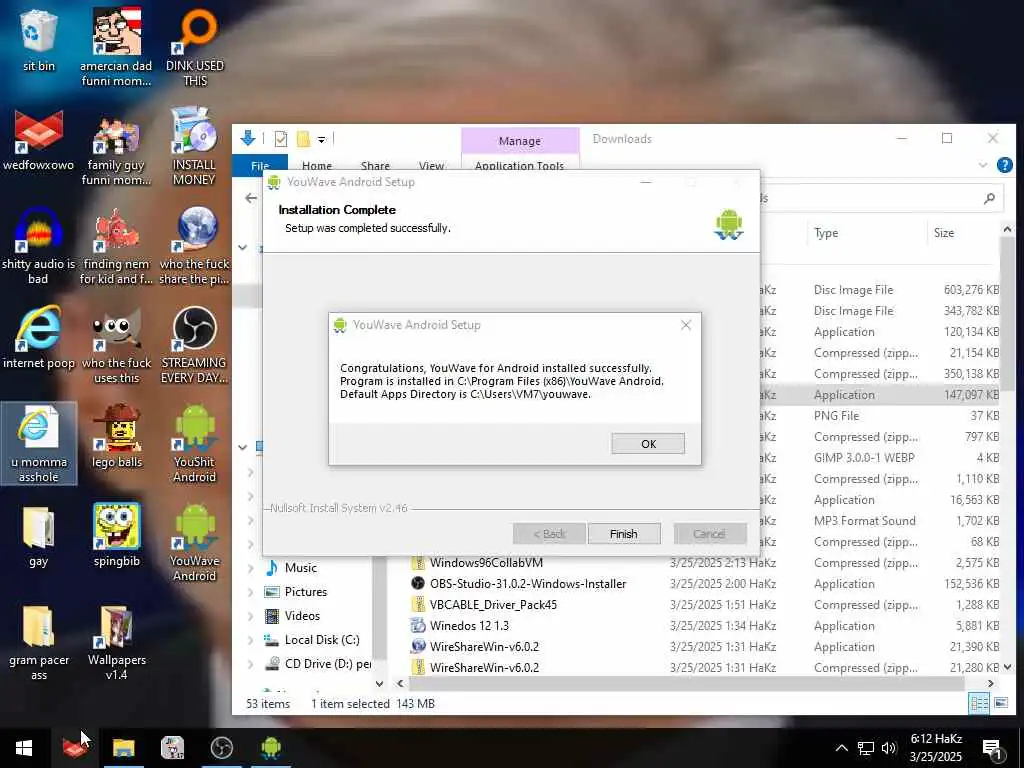
Task: Select the Manage contextual tab in Explorer
Action: point(520,141)
